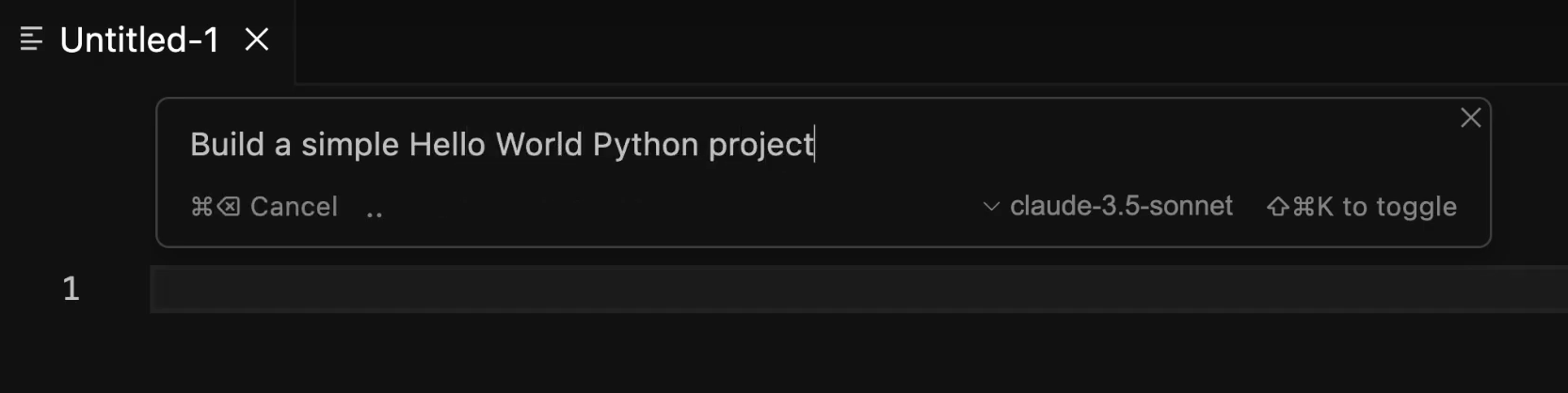Focus the highlighted empty editor line 1
1568x393 pixels.
coord(858,289)
